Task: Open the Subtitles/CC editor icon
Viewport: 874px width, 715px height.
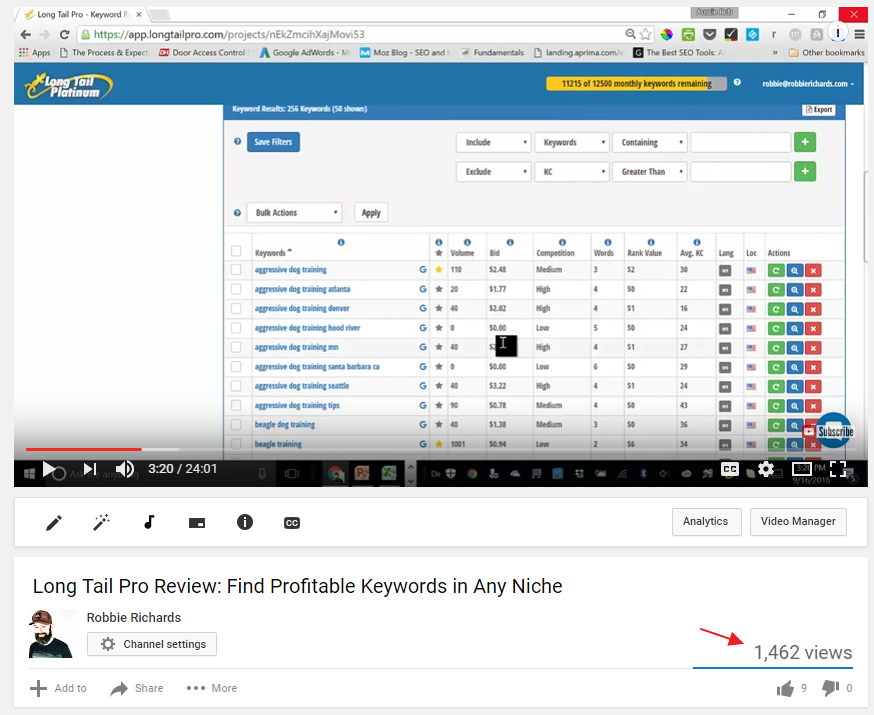Action: coord(291,522)
